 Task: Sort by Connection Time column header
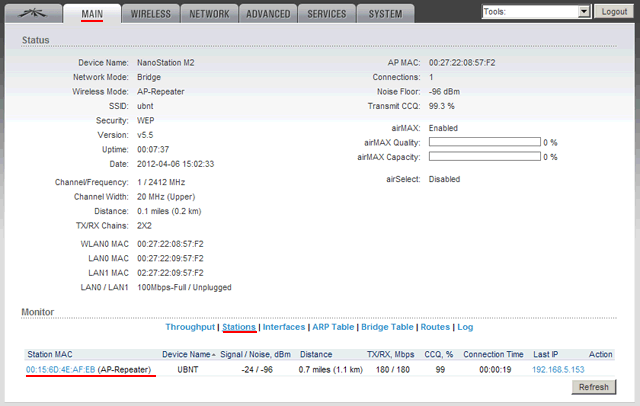coord(493,354)
